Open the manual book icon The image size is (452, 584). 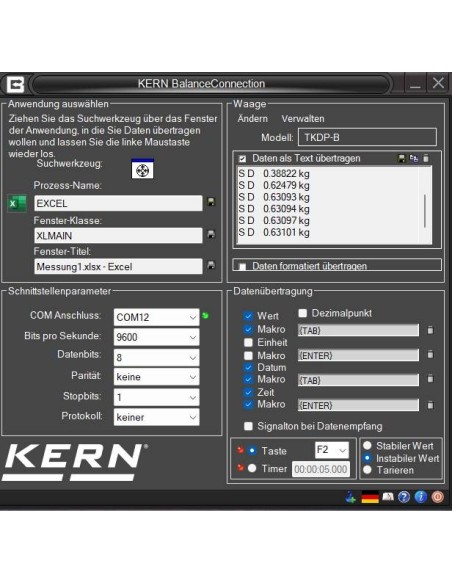pyautogui.click(x=388, y=497)
